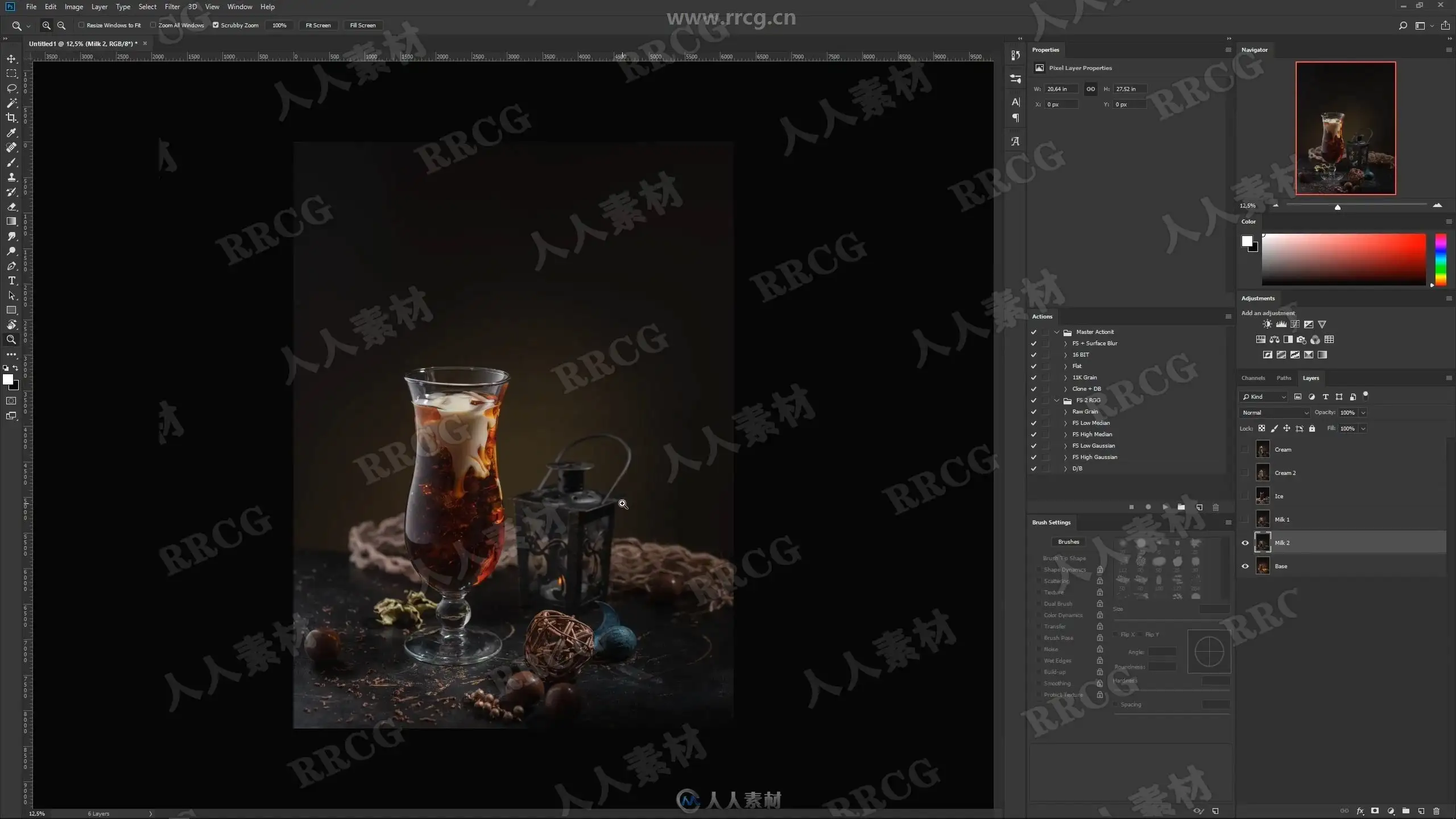The image size is (1456, 819).
Task: Select the Lasso tool
Action: click(x=11, y=88)
